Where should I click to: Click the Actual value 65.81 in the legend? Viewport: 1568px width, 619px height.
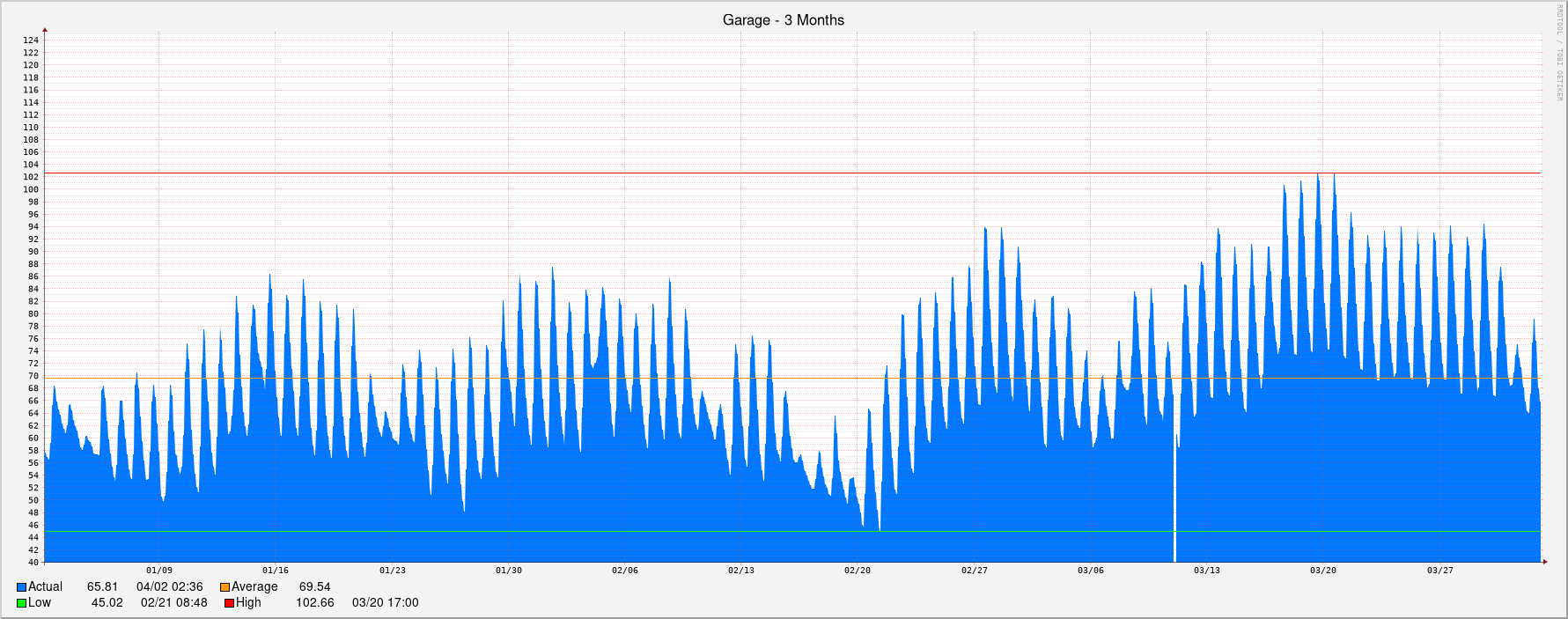click(x=102, y=587)
